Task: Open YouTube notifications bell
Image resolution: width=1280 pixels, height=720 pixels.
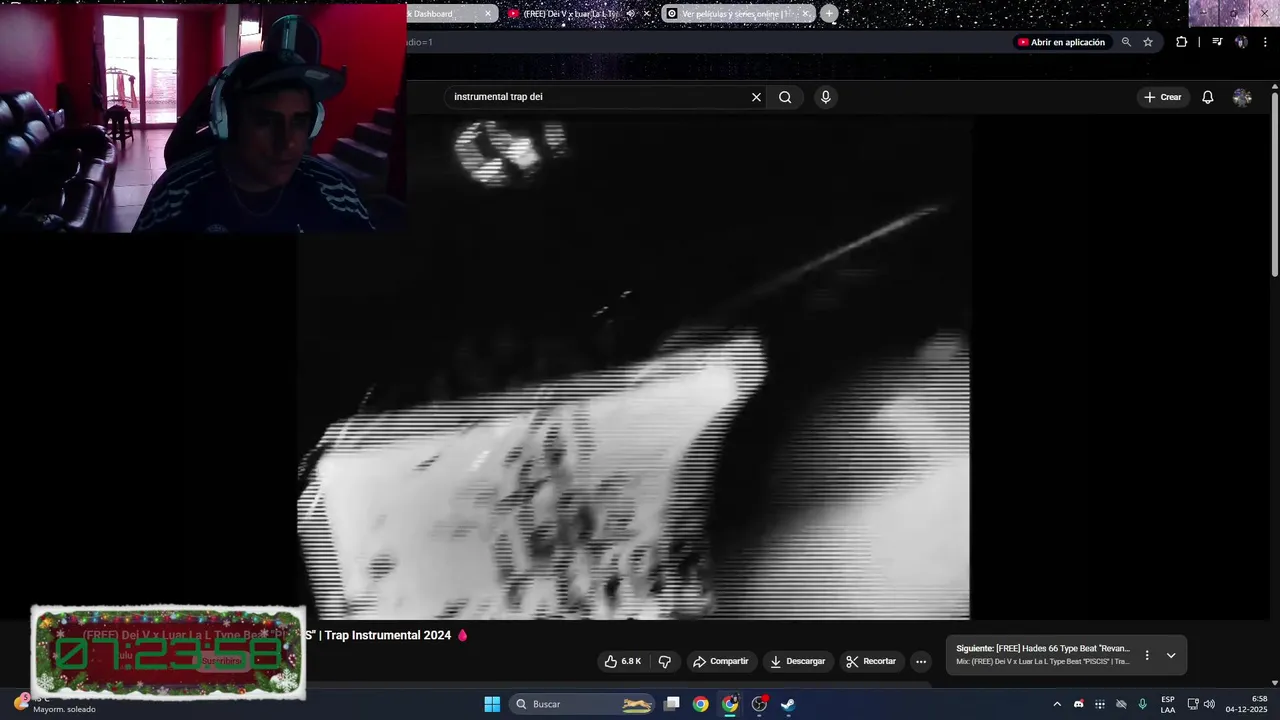Action: (x=1208, y=97)
